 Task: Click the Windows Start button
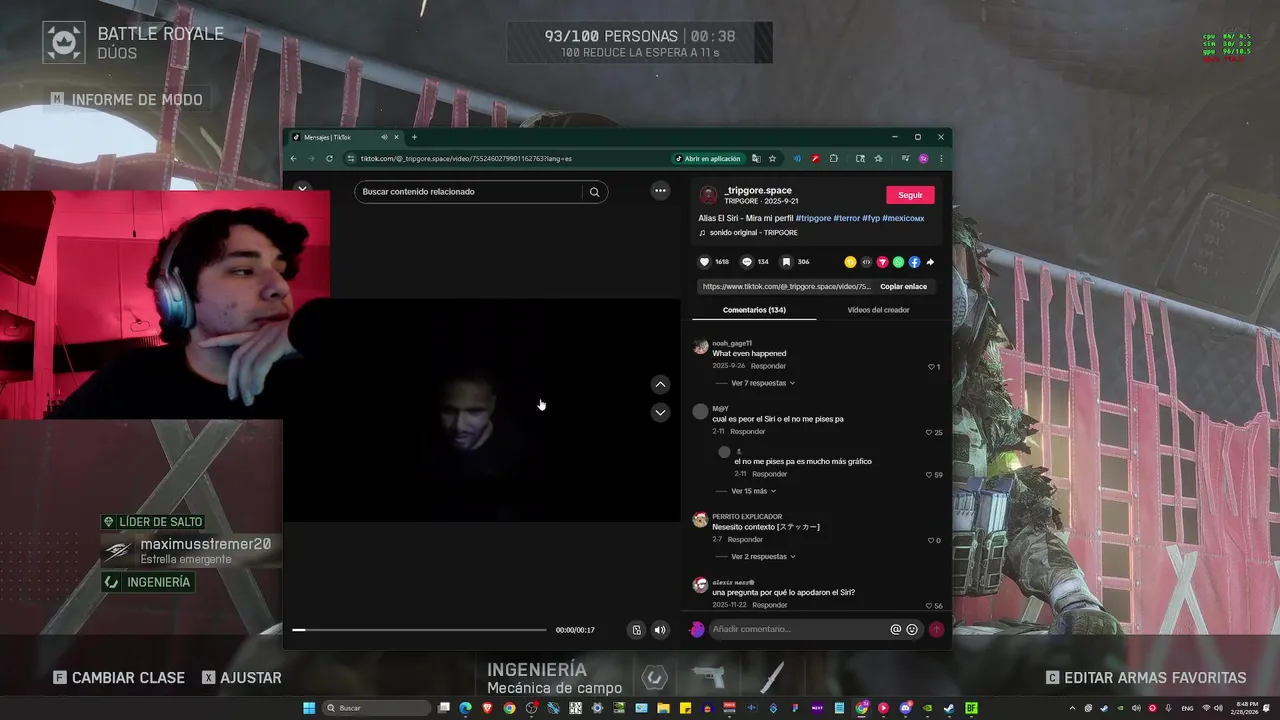[x=309, y=708]
